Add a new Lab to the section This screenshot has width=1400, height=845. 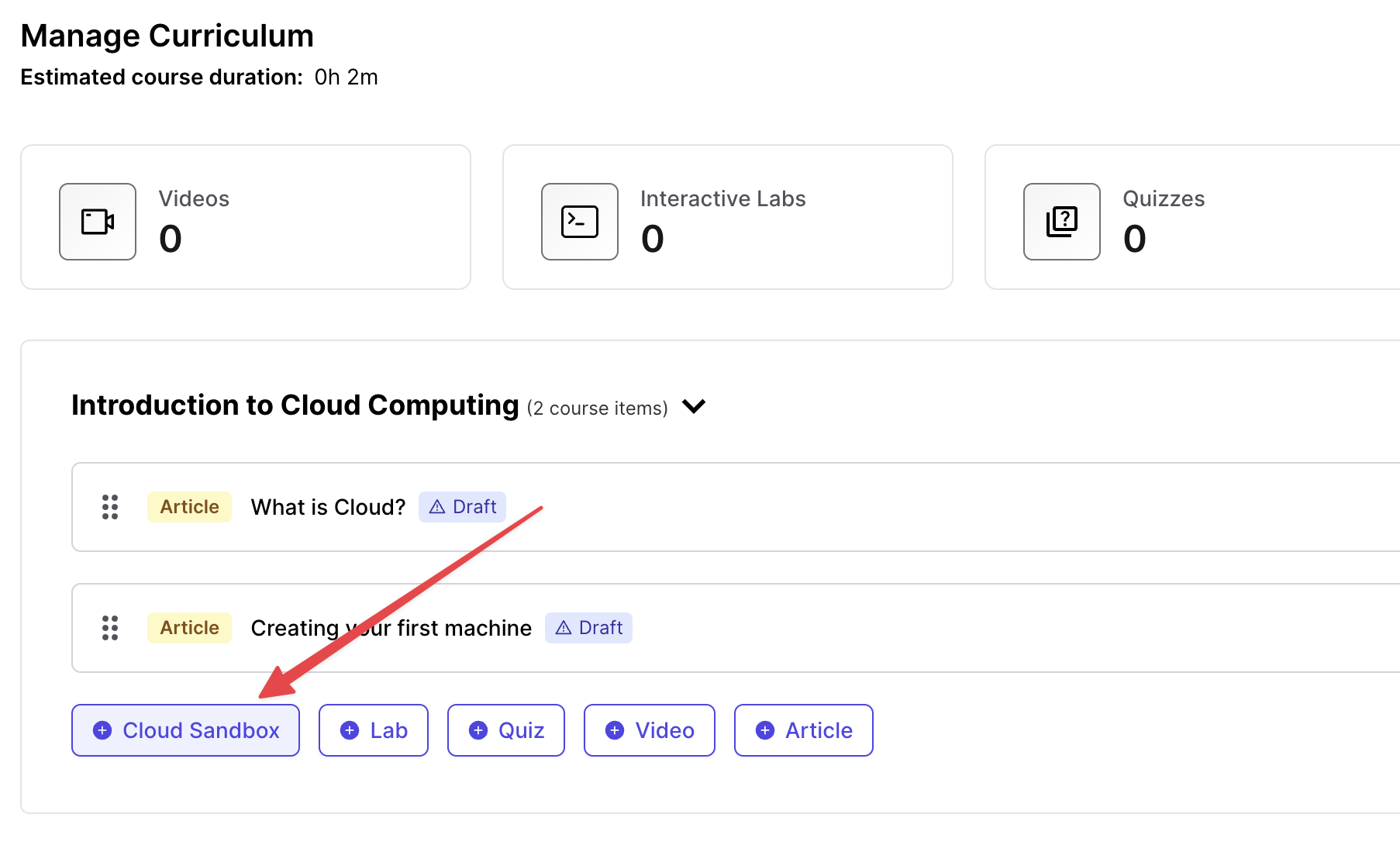click(x=374, y=730)
